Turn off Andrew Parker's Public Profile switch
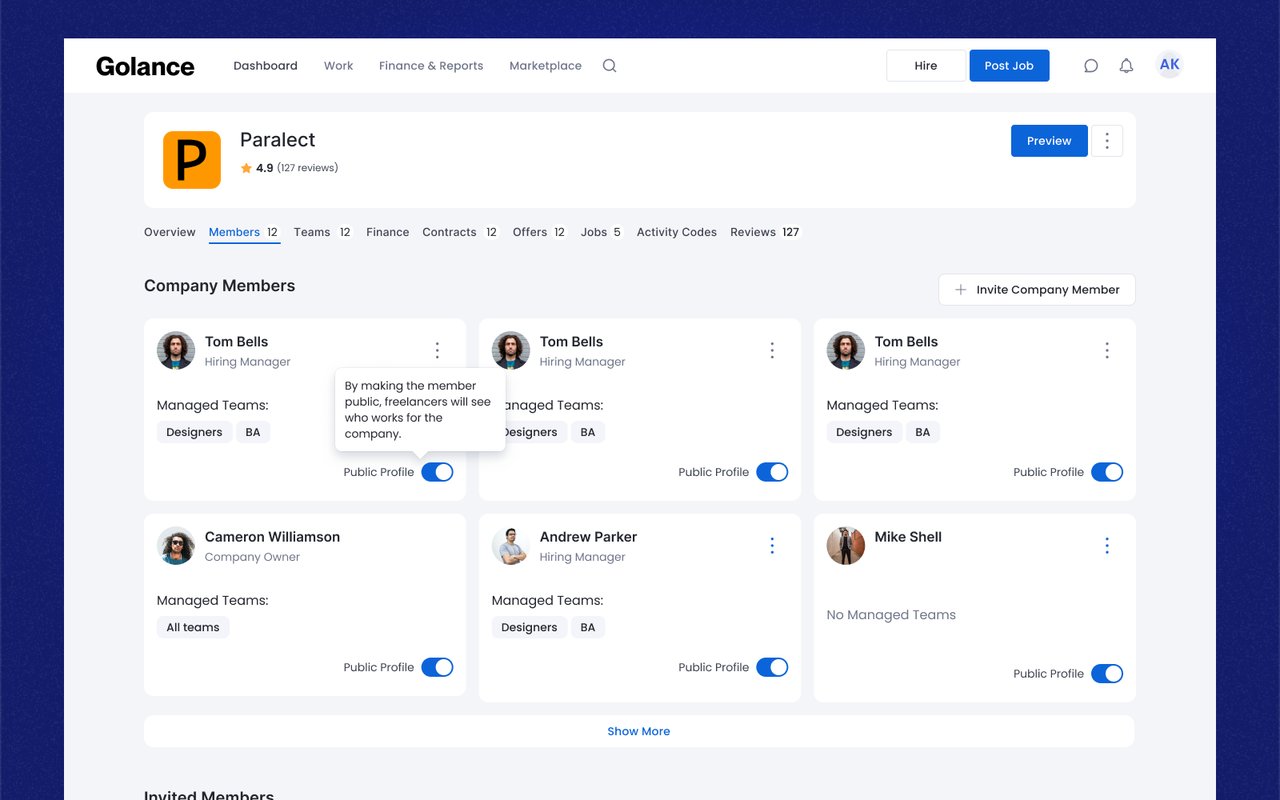The height and width of the screenshot is (800, 1280). point(772,667)
